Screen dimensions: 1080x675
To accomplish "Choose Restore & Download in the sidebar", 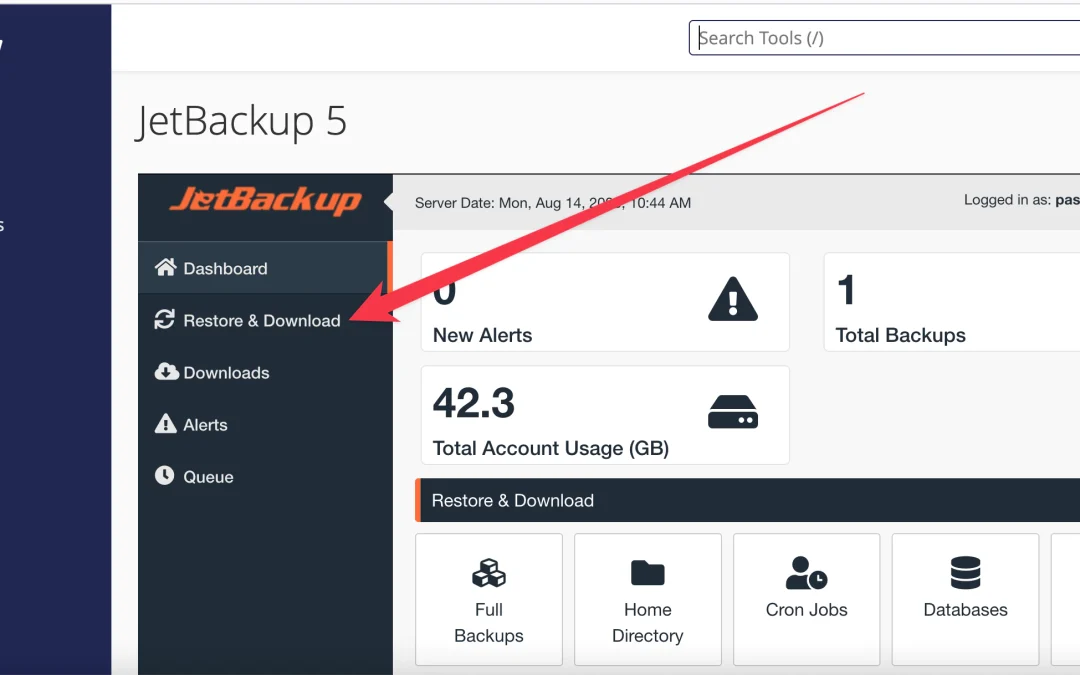I will pos(262,320).
